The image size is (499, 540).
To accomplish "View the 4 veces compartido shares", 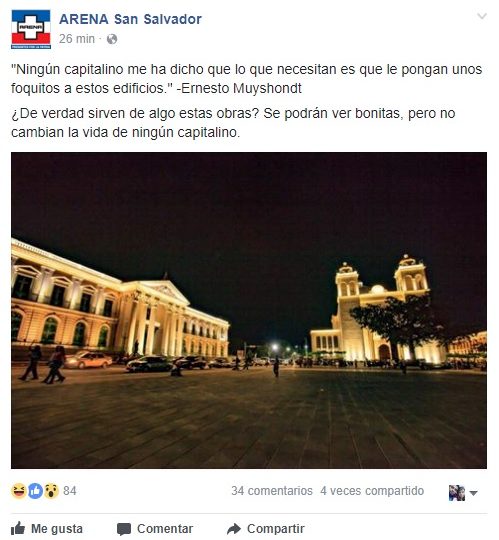I will 372,491.
